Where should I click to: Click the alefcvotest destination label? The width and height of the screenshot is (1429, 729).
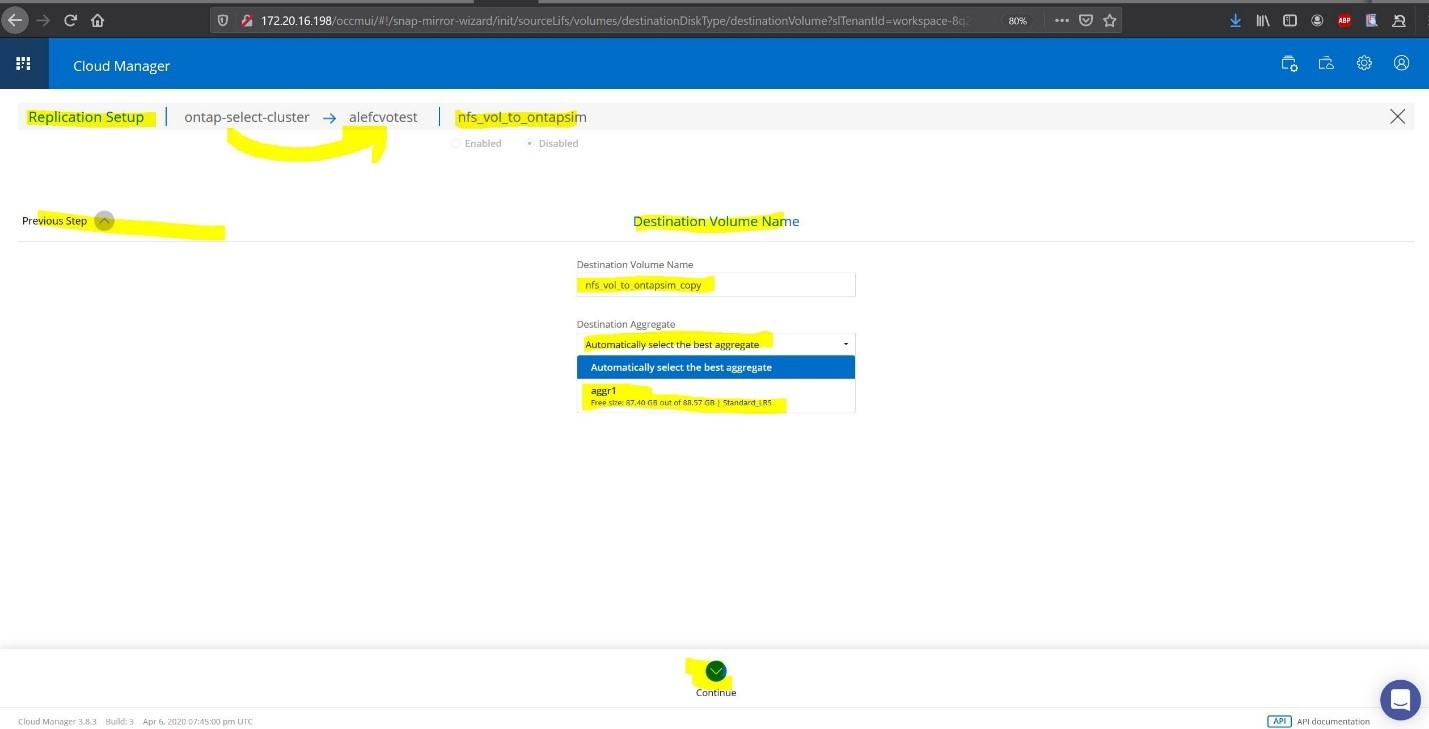[383, 117]
